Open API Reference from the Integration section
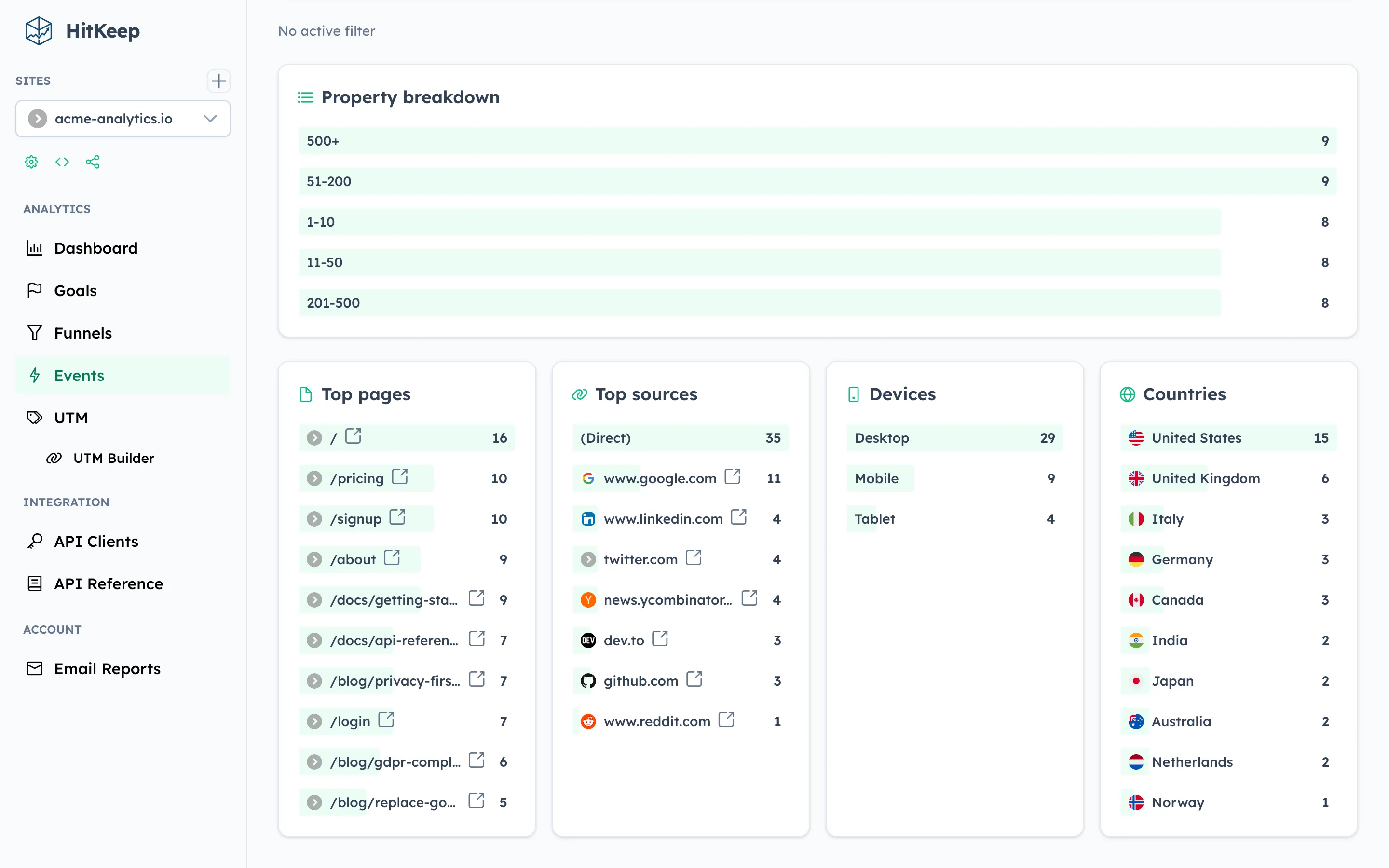Screen dimensions: 1389x868 [108, 583]
